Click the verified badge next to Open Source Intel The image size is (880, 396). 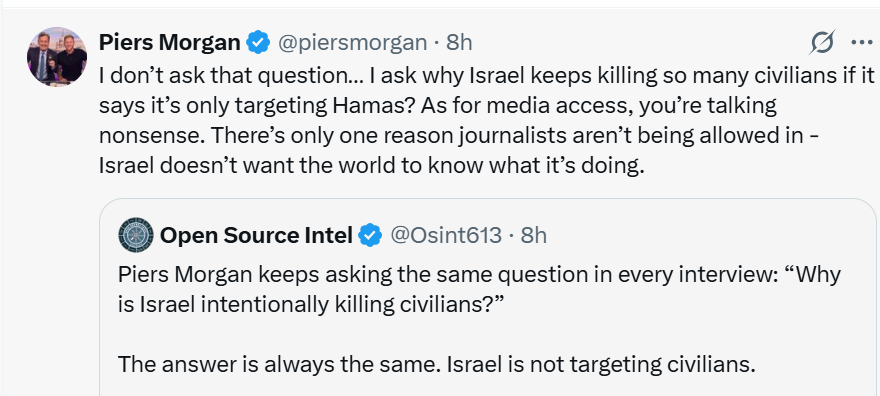tap(370, 236)
